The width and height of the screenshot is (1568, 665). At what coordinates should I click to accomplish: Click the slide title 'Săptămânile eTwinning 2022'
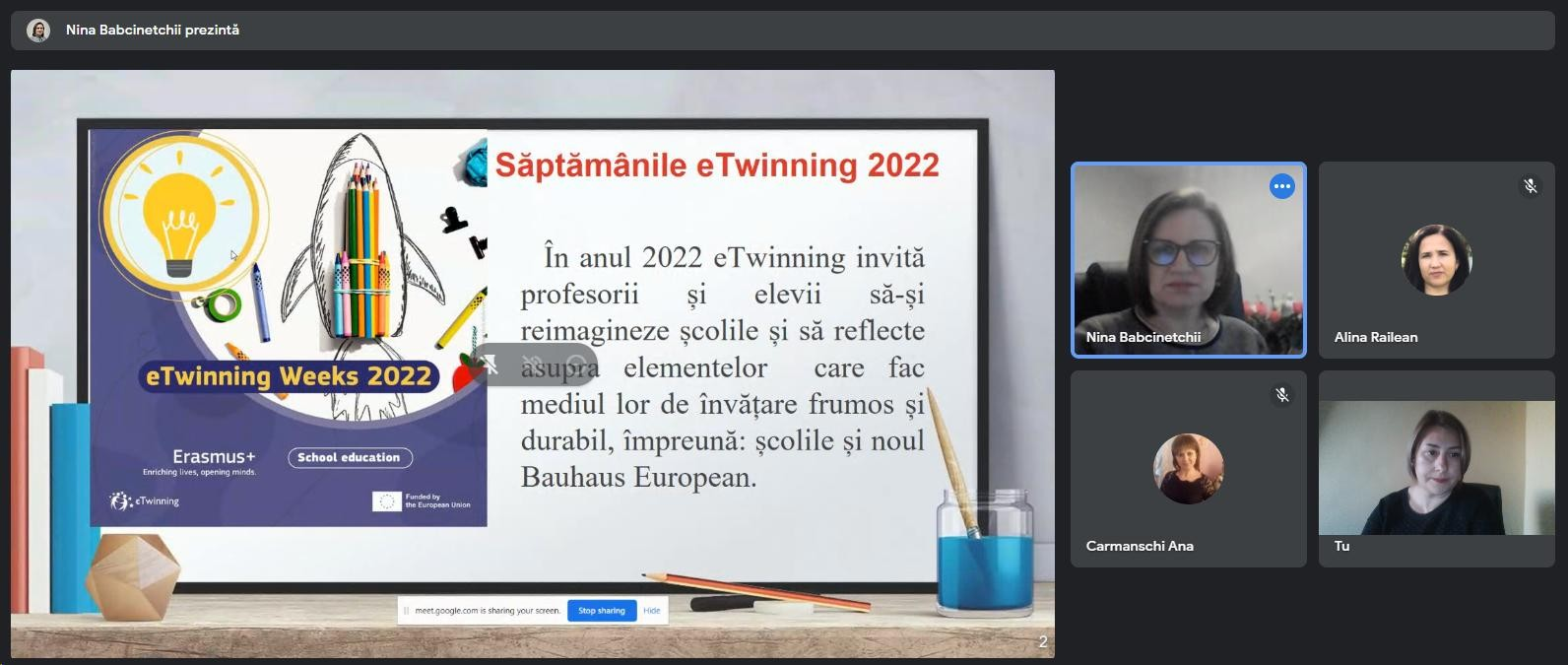coord(717,166)
